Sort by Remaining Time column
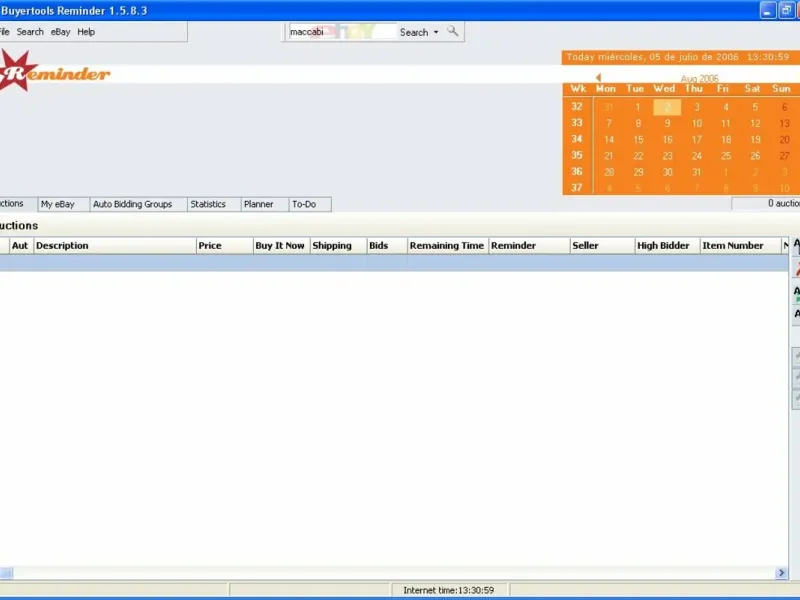This screenshot has height=600, width=800. point(448,245)
